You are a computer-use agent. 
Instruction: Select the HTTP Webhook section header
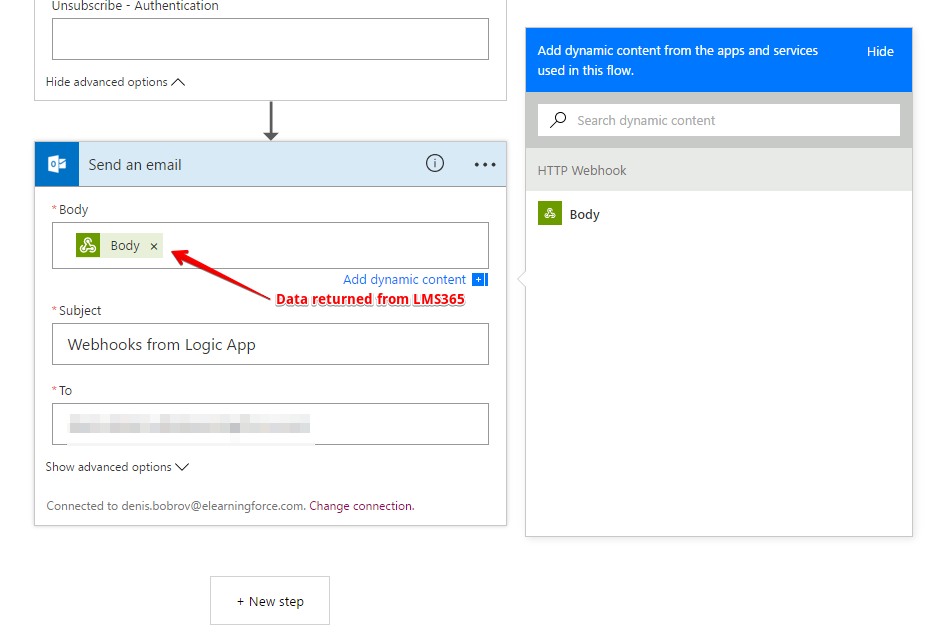[582, 171]
